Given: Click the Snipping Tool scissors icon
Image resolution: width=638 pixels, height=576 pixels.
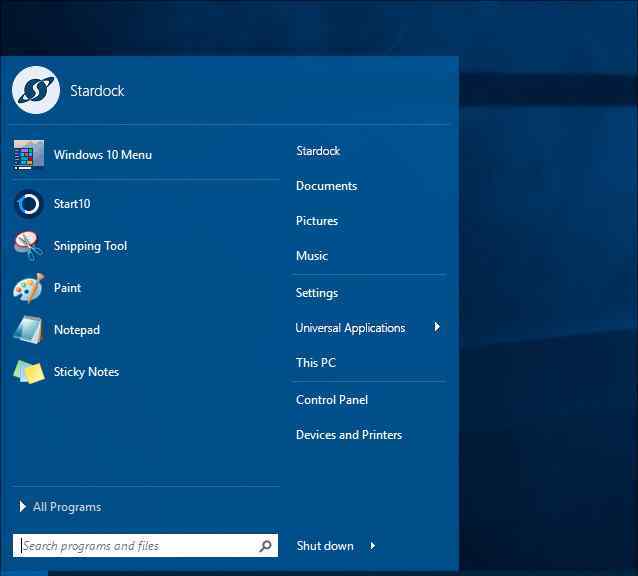Looking at the screenshot, I should click(28, 246).
